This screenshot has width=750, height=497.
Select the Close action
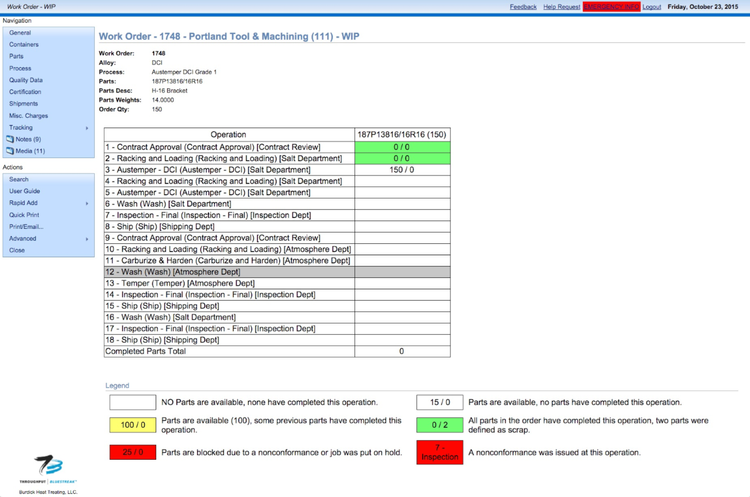(17, 250)
